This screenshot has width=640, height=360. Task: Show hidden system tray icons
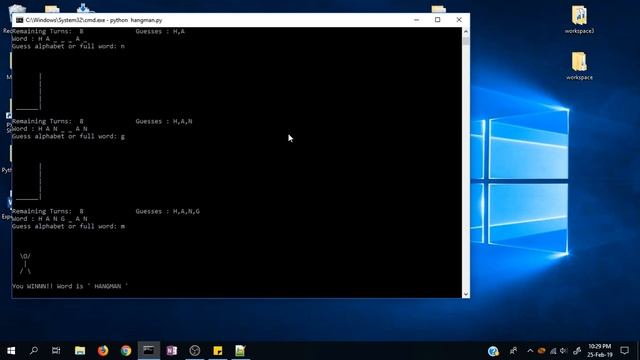tap(530, 351)
